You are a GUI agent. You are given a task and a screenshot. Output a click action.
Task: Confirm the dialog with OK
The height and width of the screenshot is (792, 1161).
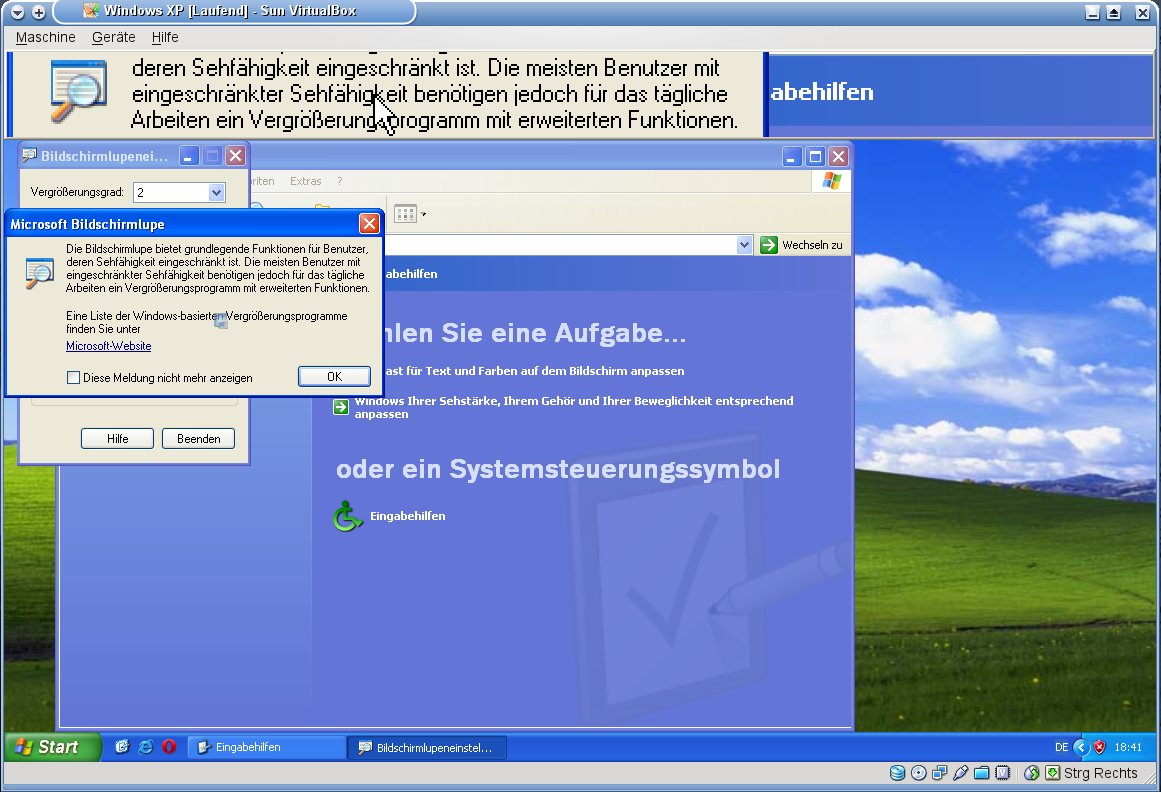click(x=334, y=376)
